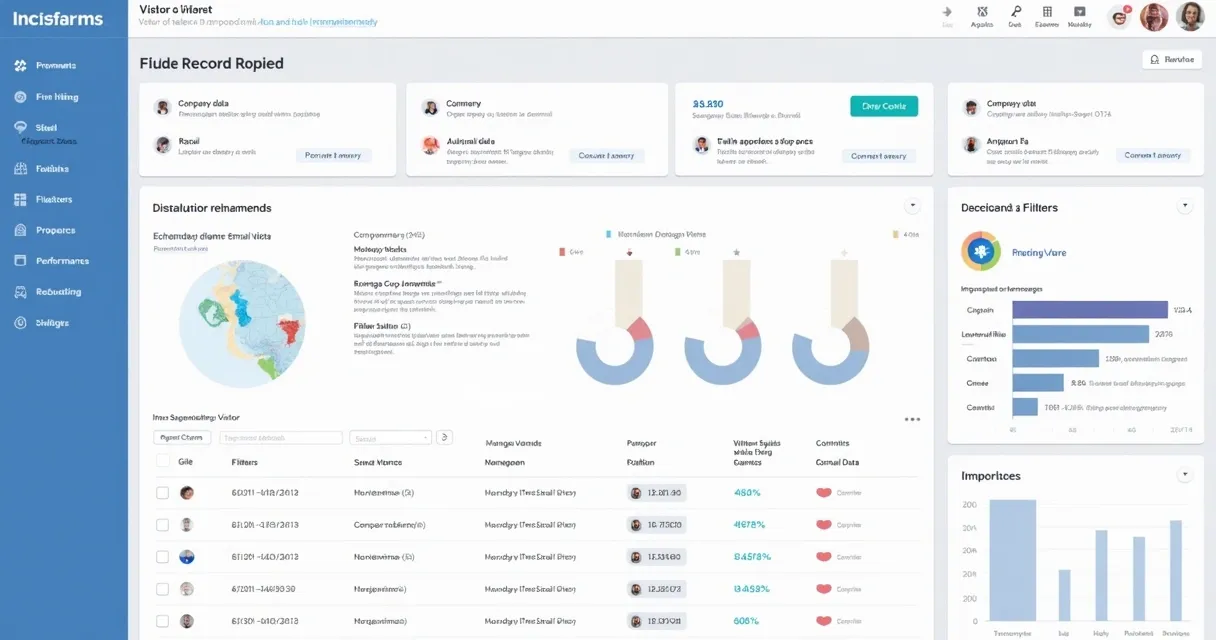Image resolution: width=1216 pixels, height=640 pixels.
Task: Select Shitiges at the sidebar bottom
Action: tap(53, 323)
